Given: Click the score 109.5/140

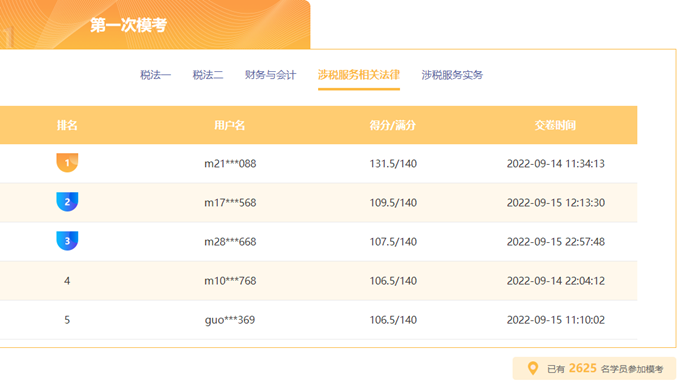Looking at the screenshot, I should [x=393, y=203].
